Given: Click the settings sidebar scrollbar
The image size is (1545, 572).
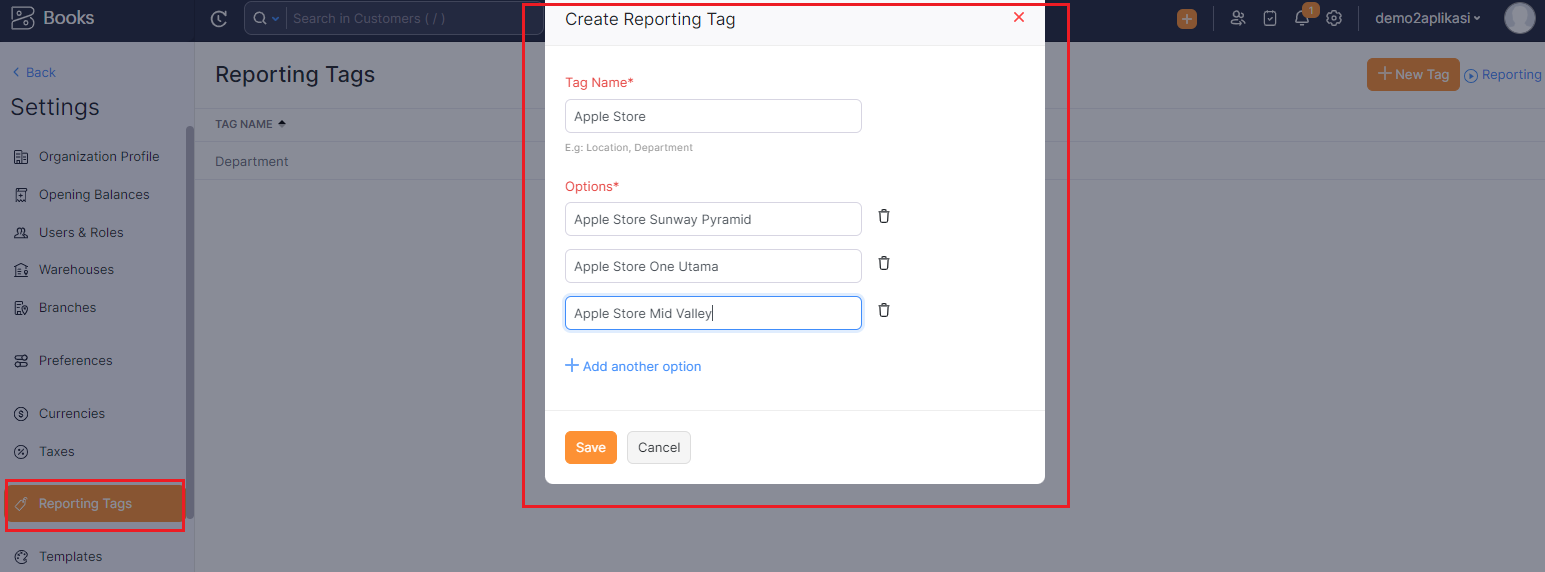Looking at the screenshot, I should 190,320.
